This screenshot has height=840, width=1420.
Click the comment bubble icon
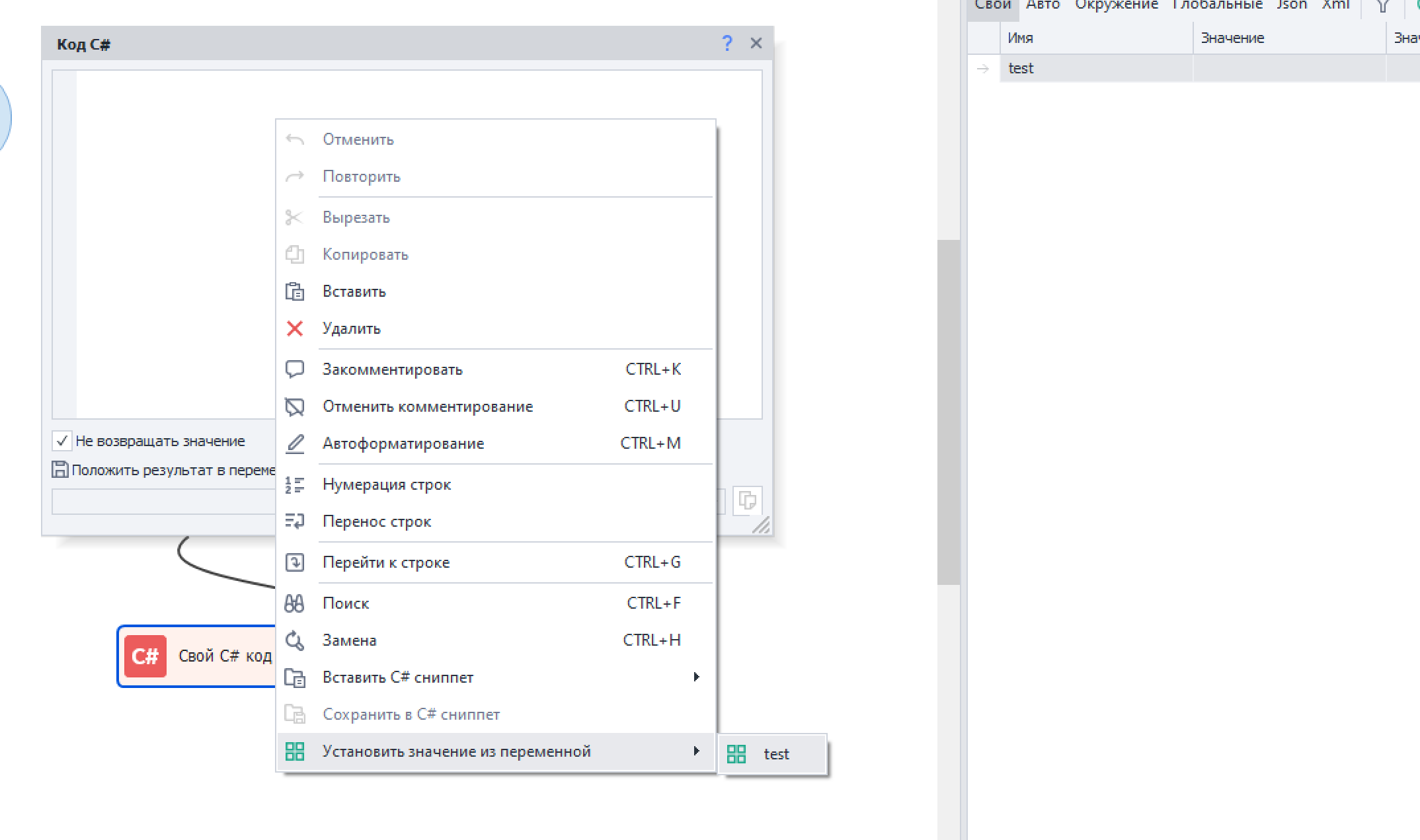(x=295, y=369)
